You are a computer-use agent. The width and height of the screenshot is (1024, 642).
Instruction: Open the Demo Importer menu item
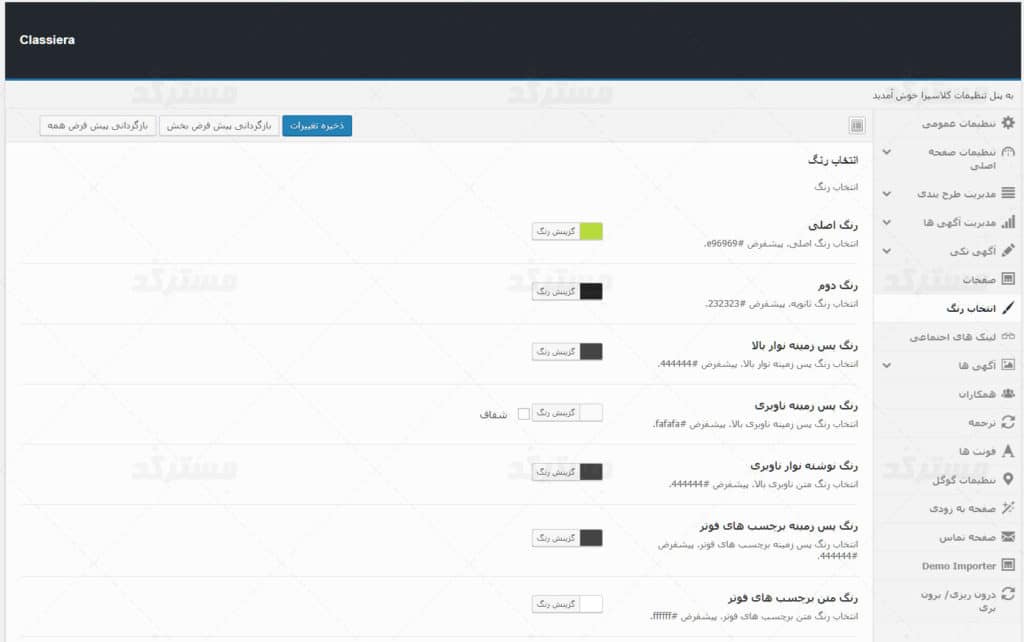point(948,565)
